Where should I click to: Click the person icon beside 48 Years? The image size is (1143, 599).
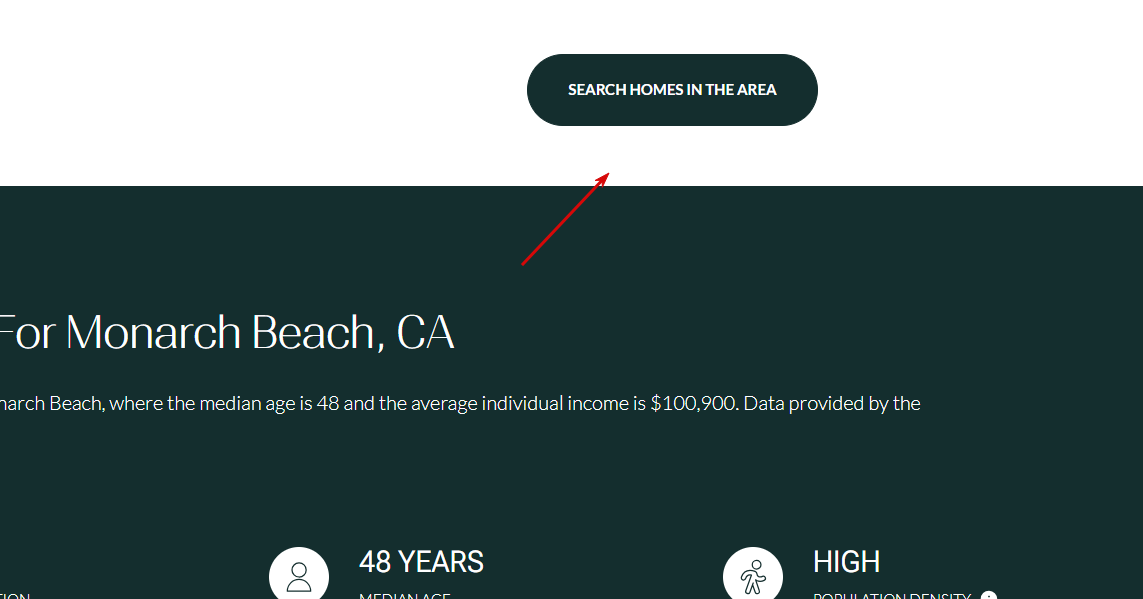(x=299, y=575)
